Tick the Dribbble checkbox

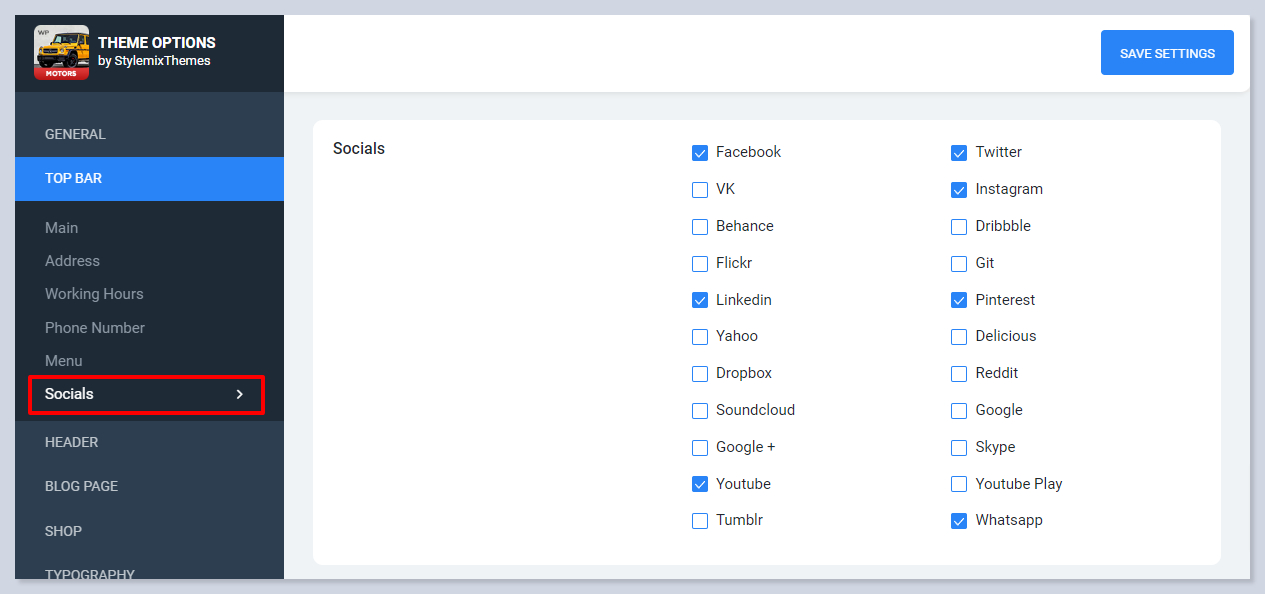[x=959, y=227]
